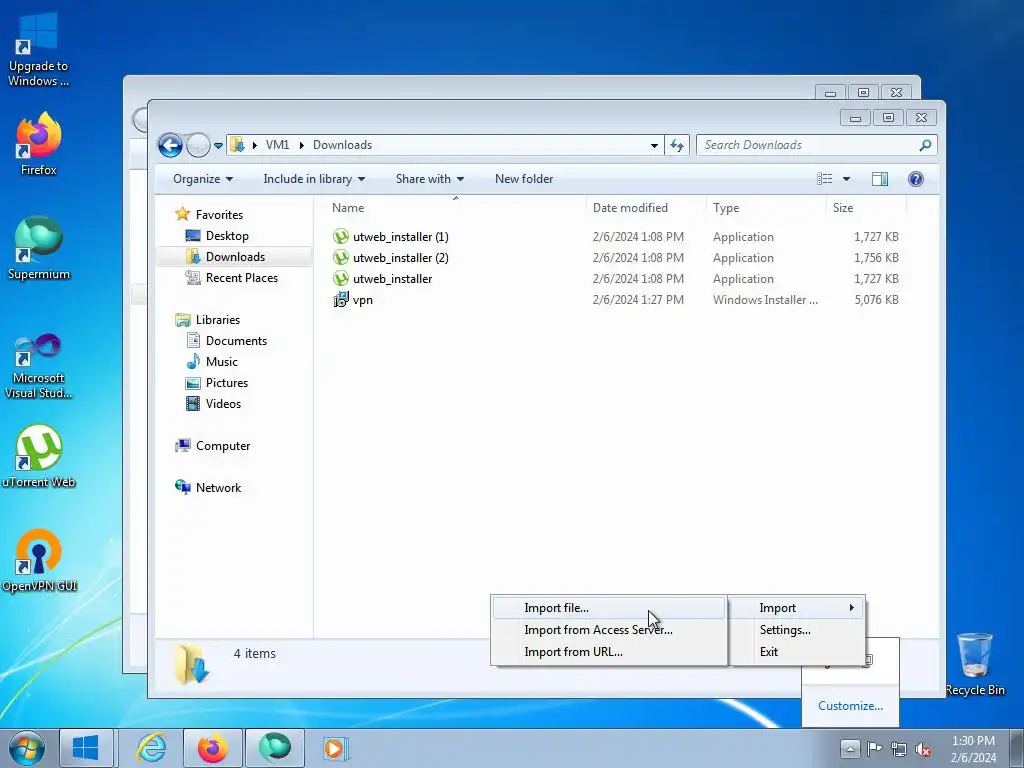
Task: Open Microsoft Visual Studio desktop shortcut
Action: pyautogui.click(x=39, y=366)
